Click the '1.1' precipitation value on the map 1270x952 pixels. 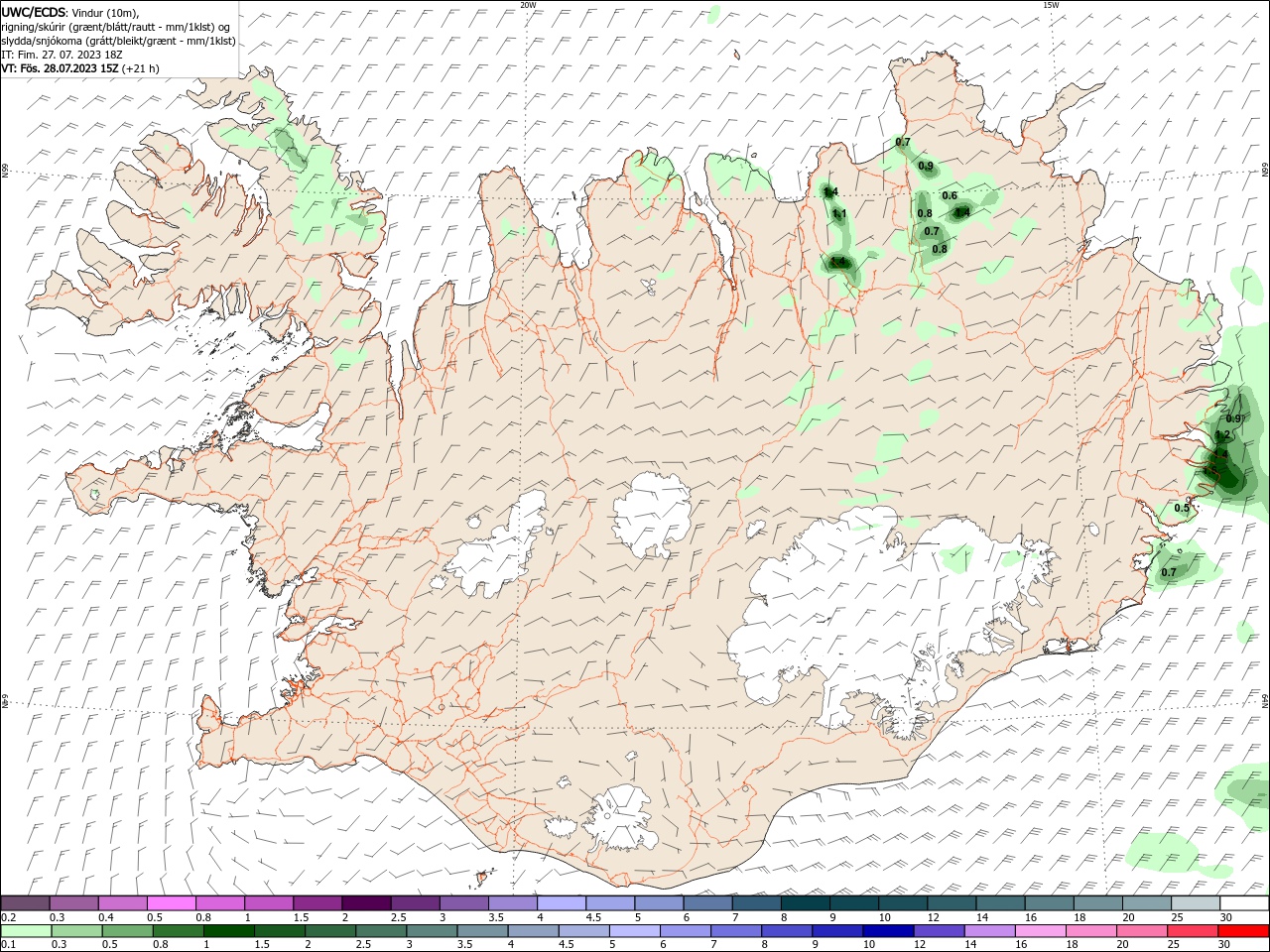click(x=839, y=214)
